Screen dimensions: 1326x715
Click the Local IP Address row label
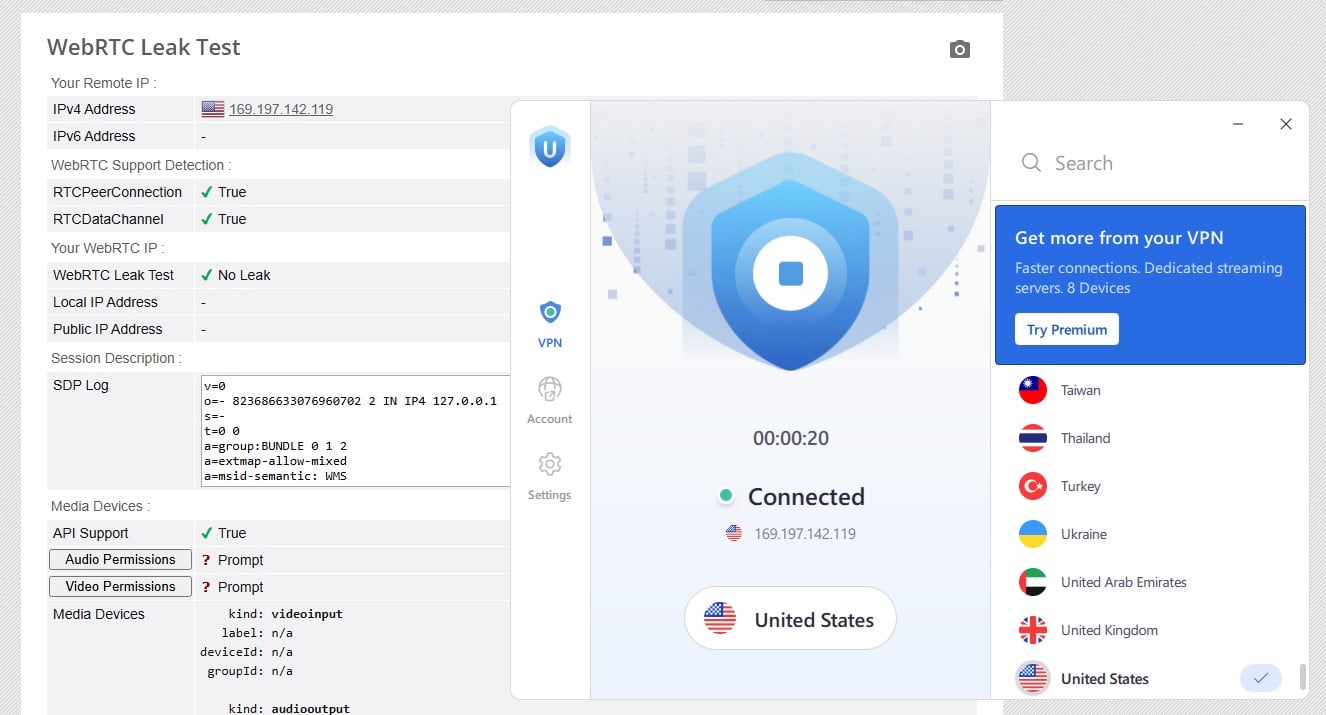click(105, 302)
